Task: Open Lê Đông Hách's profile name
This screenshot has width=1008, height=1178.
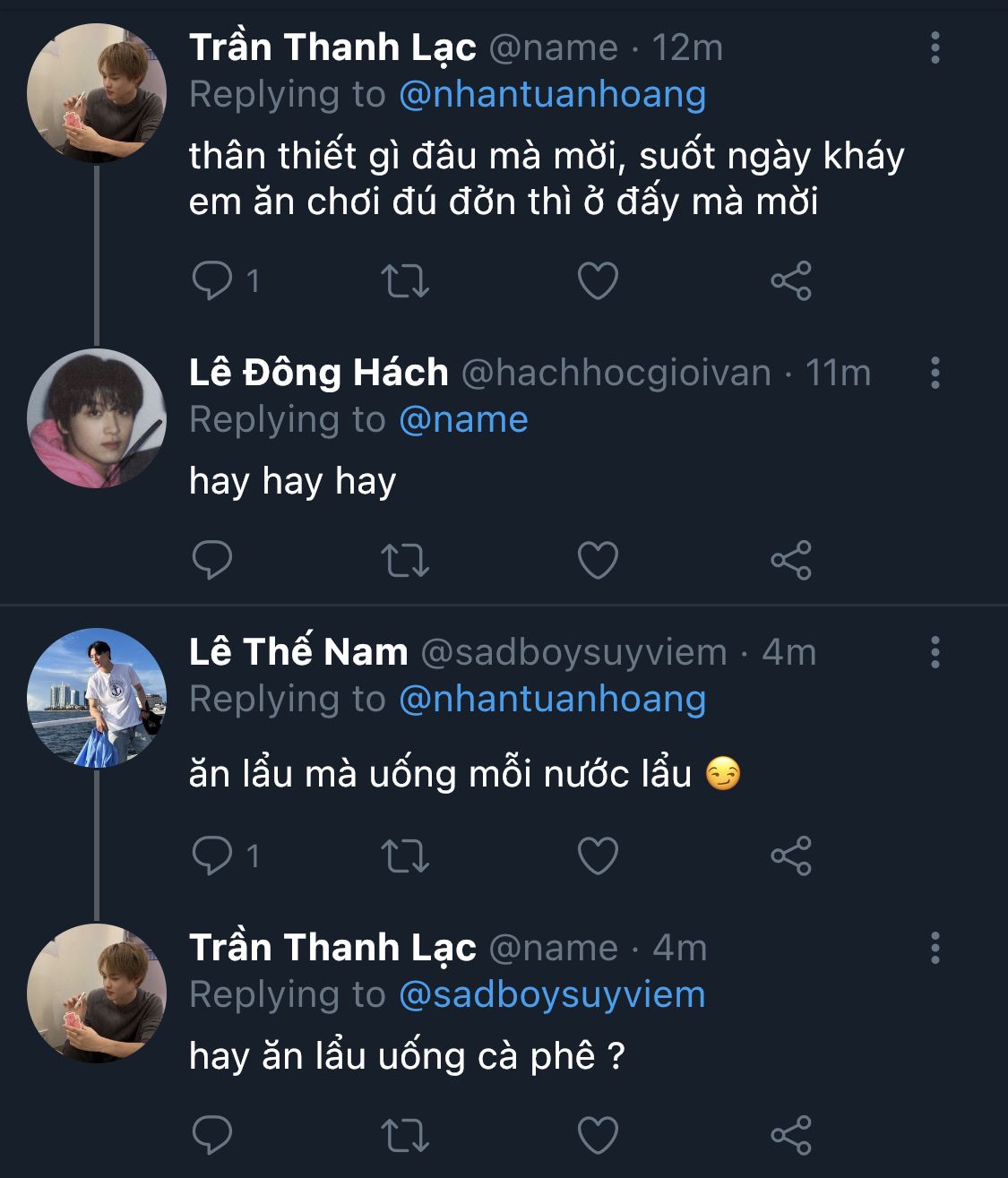Action: click(318, 373)
